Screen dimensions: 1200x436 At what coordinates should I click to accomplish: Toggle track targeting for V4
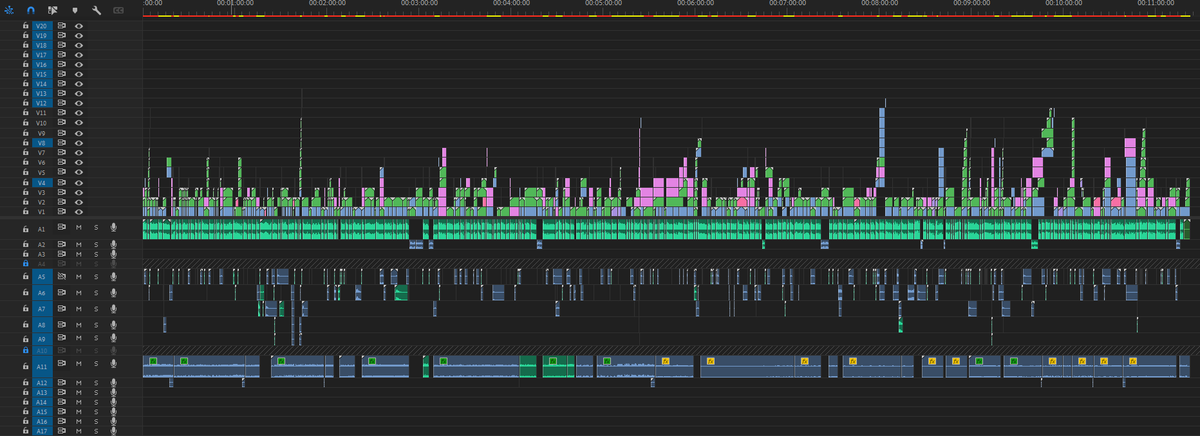coord(41,182)
